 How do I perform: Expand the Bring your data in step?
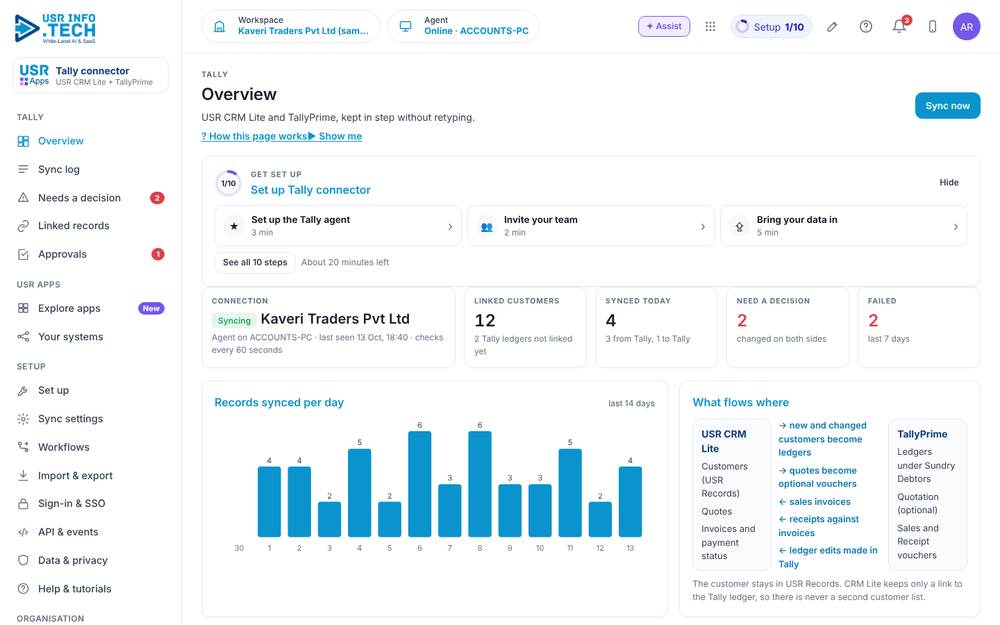(843, 226)
